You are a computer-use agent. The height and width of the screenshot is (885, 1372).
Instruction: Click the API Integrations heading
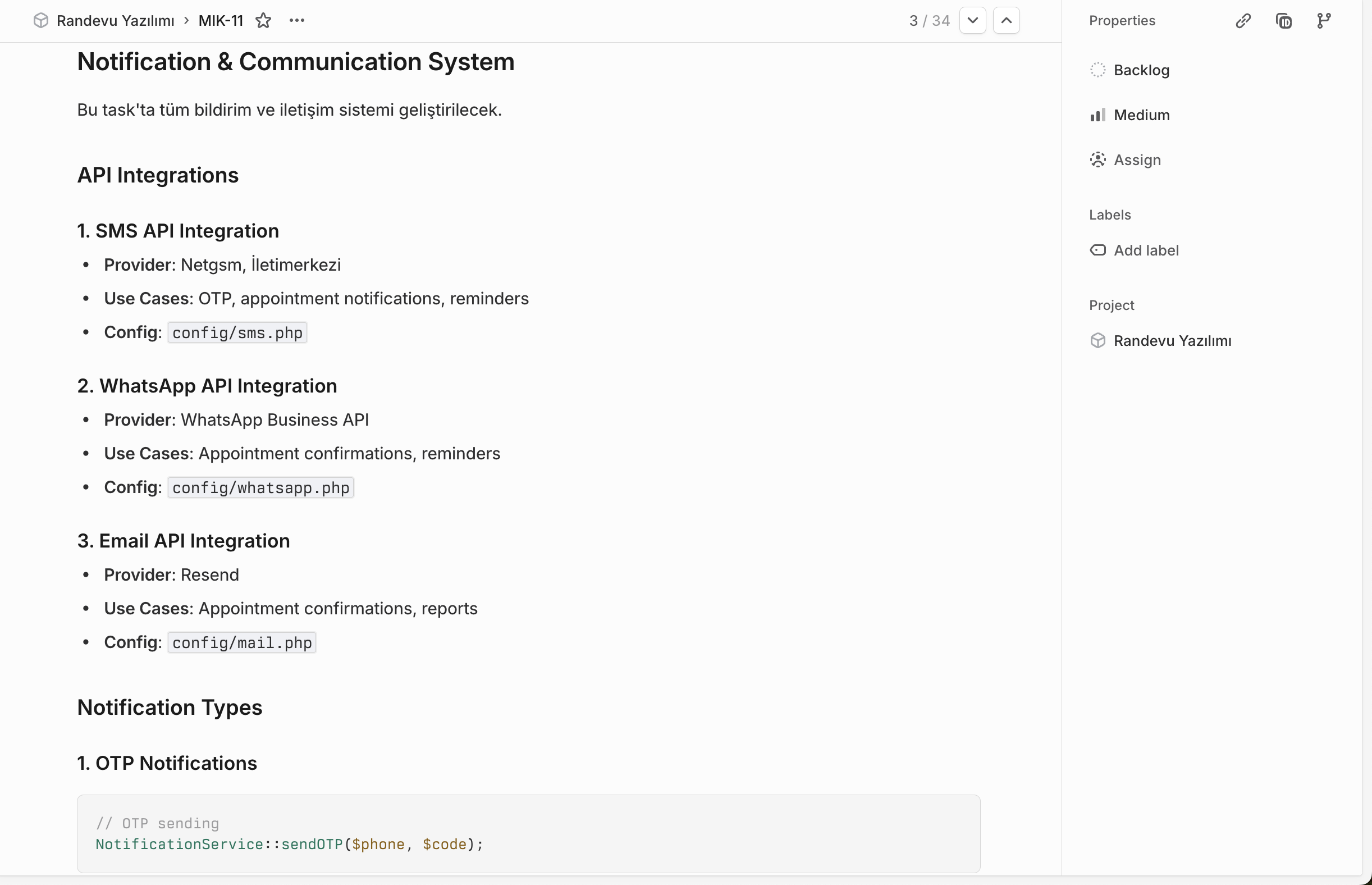tap(158, 175)
